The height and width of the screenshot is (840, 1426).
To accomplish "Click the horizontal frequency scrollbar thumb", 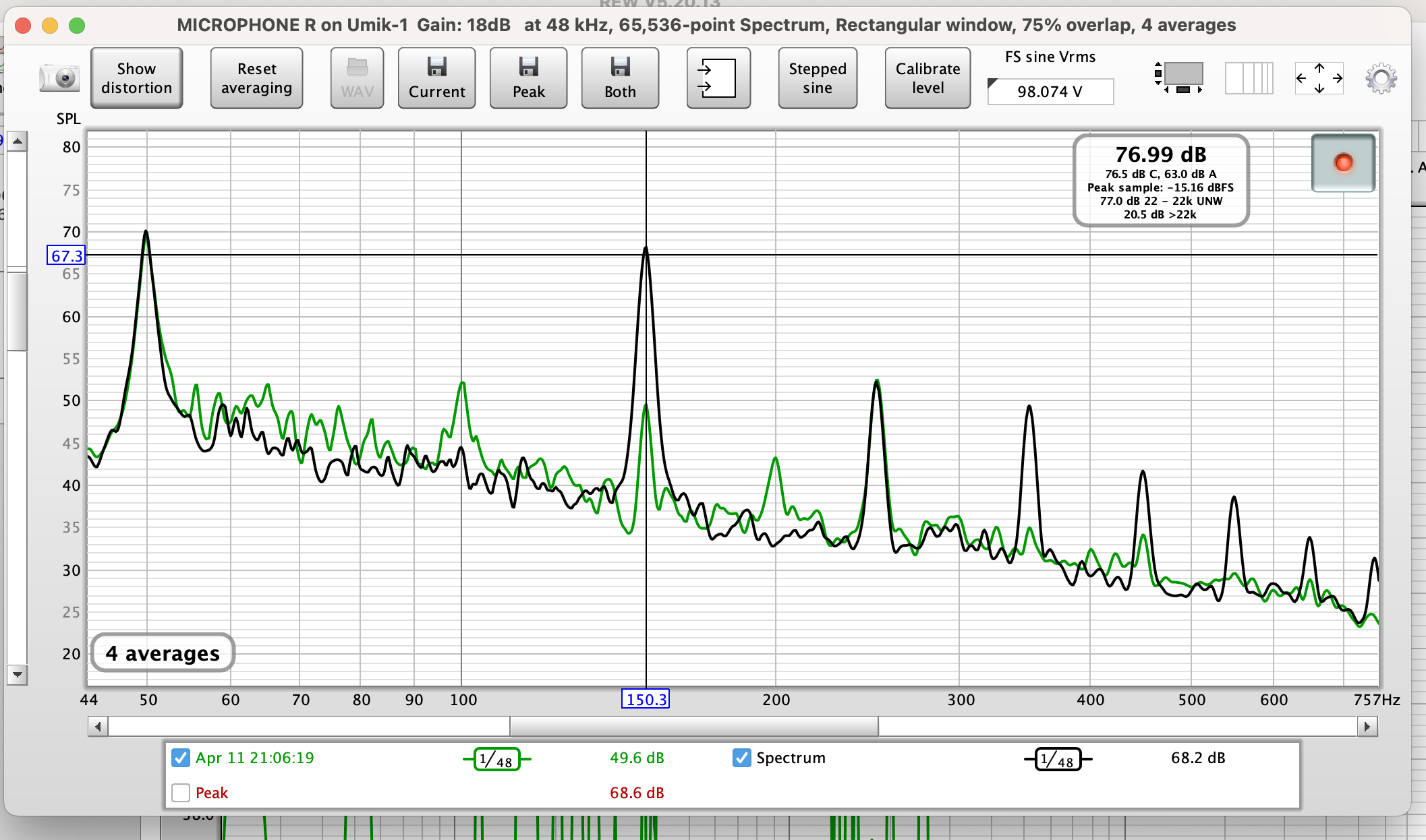I will [693, 727].
